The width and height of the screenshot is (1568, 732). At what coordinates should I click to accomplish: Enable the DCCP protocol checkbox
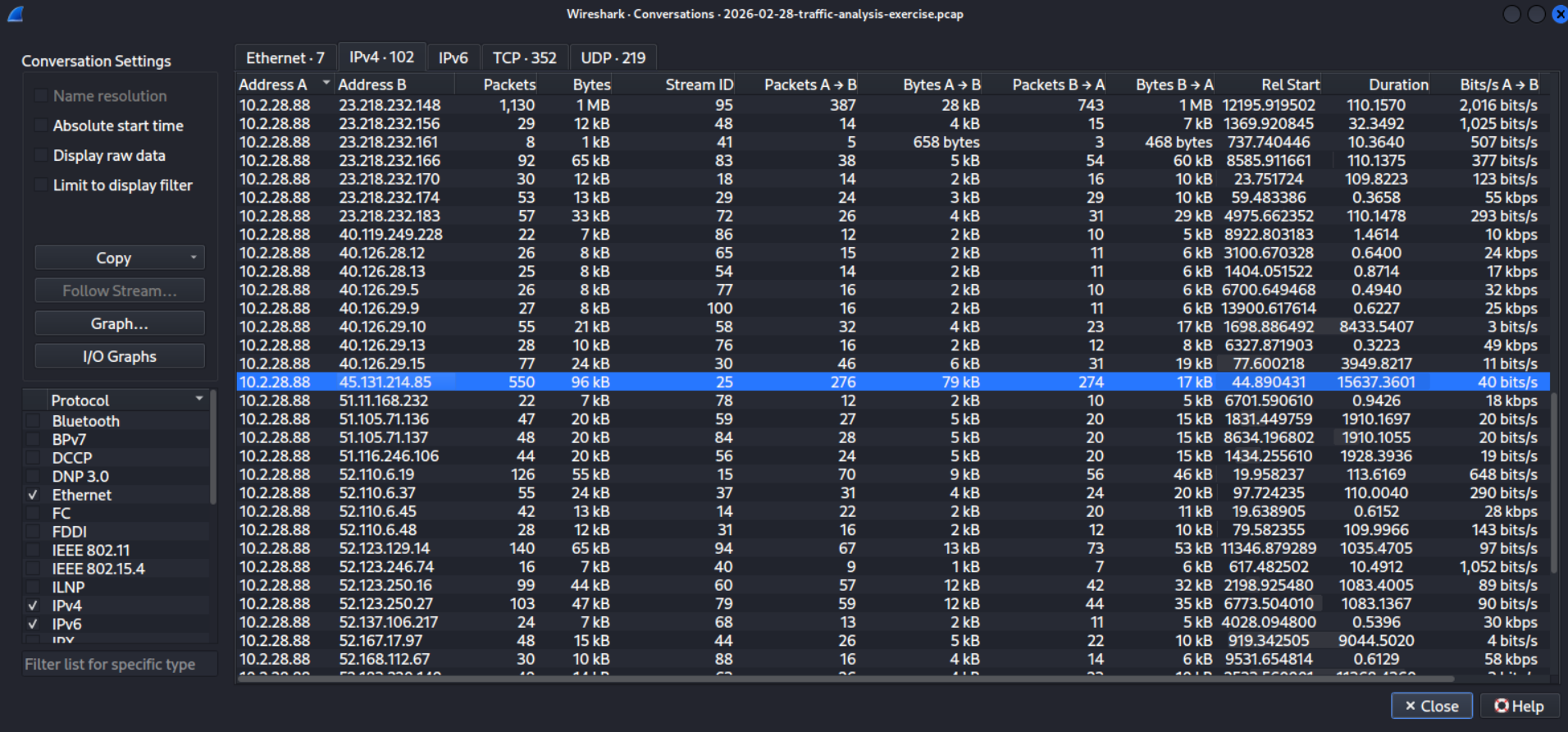coord(33,458)
